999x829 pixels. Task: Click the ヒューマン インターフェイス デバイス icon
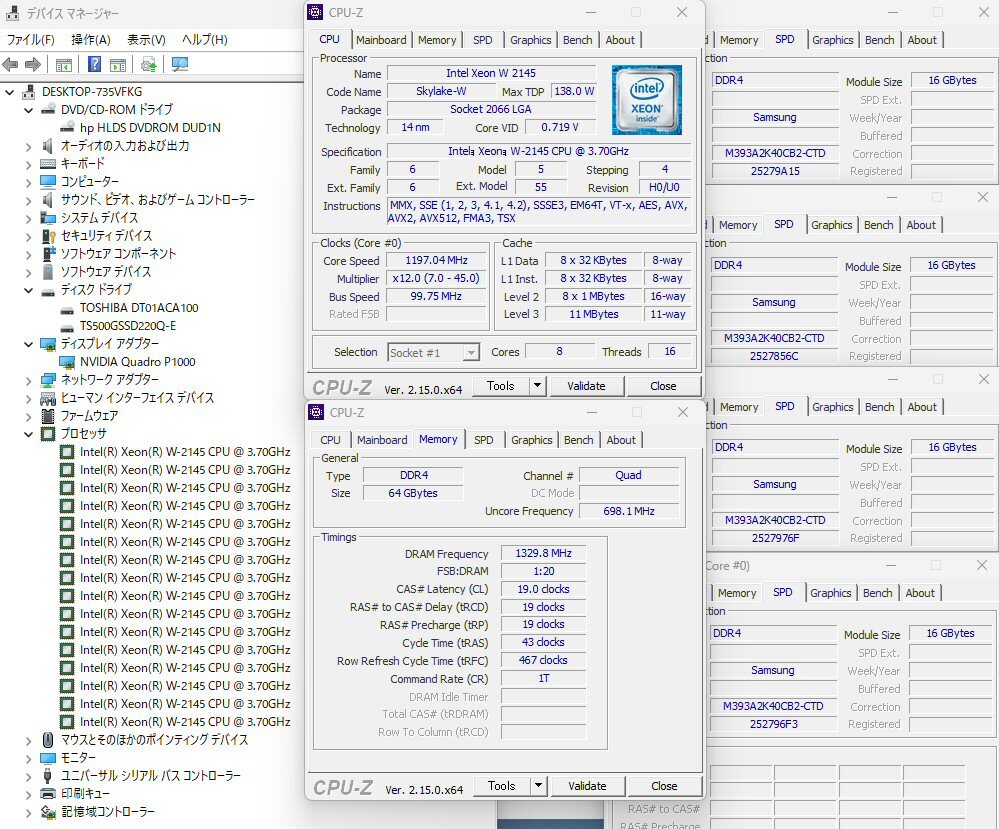[48, 398]
